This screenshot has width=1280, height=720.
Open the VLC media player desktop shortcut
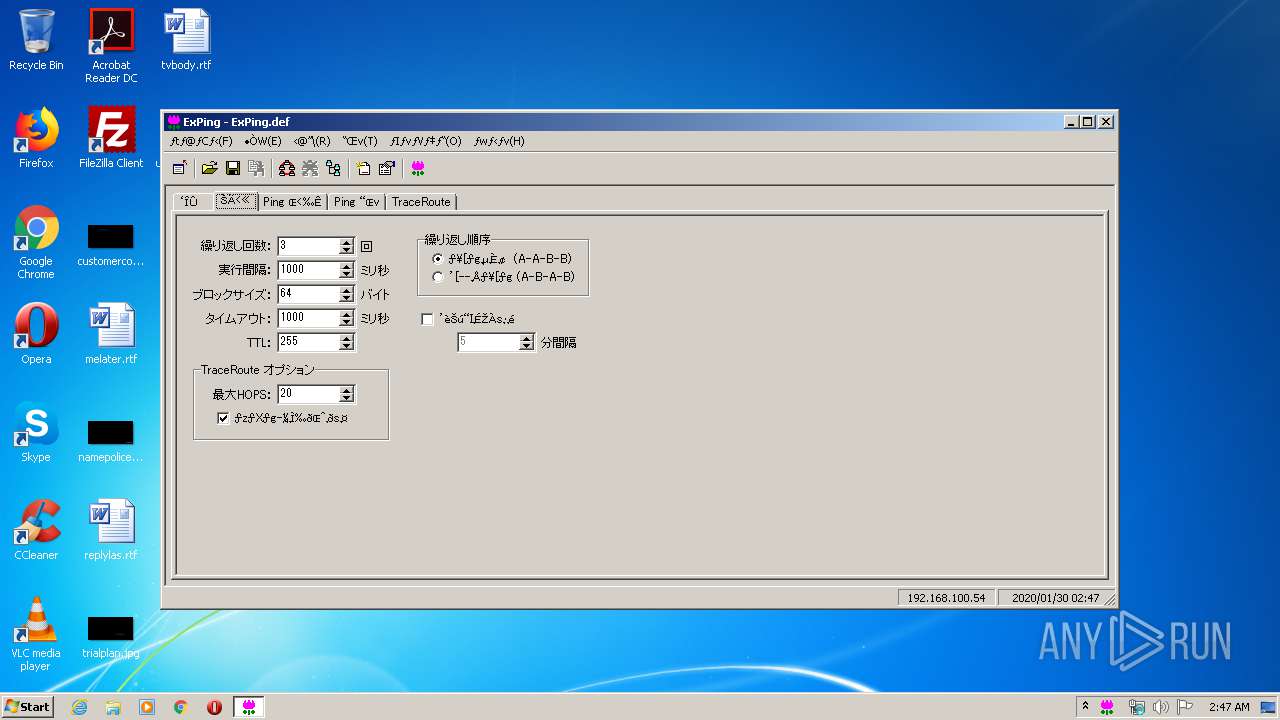click(x=36, y=635)
